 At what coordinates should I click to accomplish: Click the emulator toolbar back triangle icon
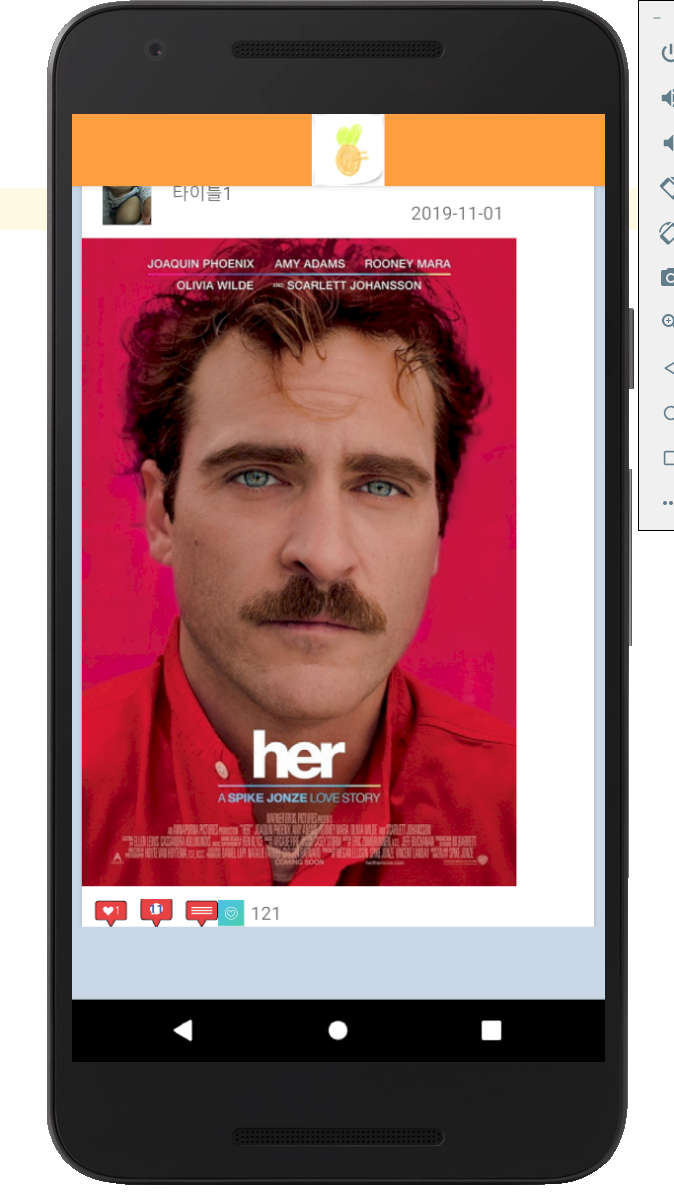click(668, 368)
